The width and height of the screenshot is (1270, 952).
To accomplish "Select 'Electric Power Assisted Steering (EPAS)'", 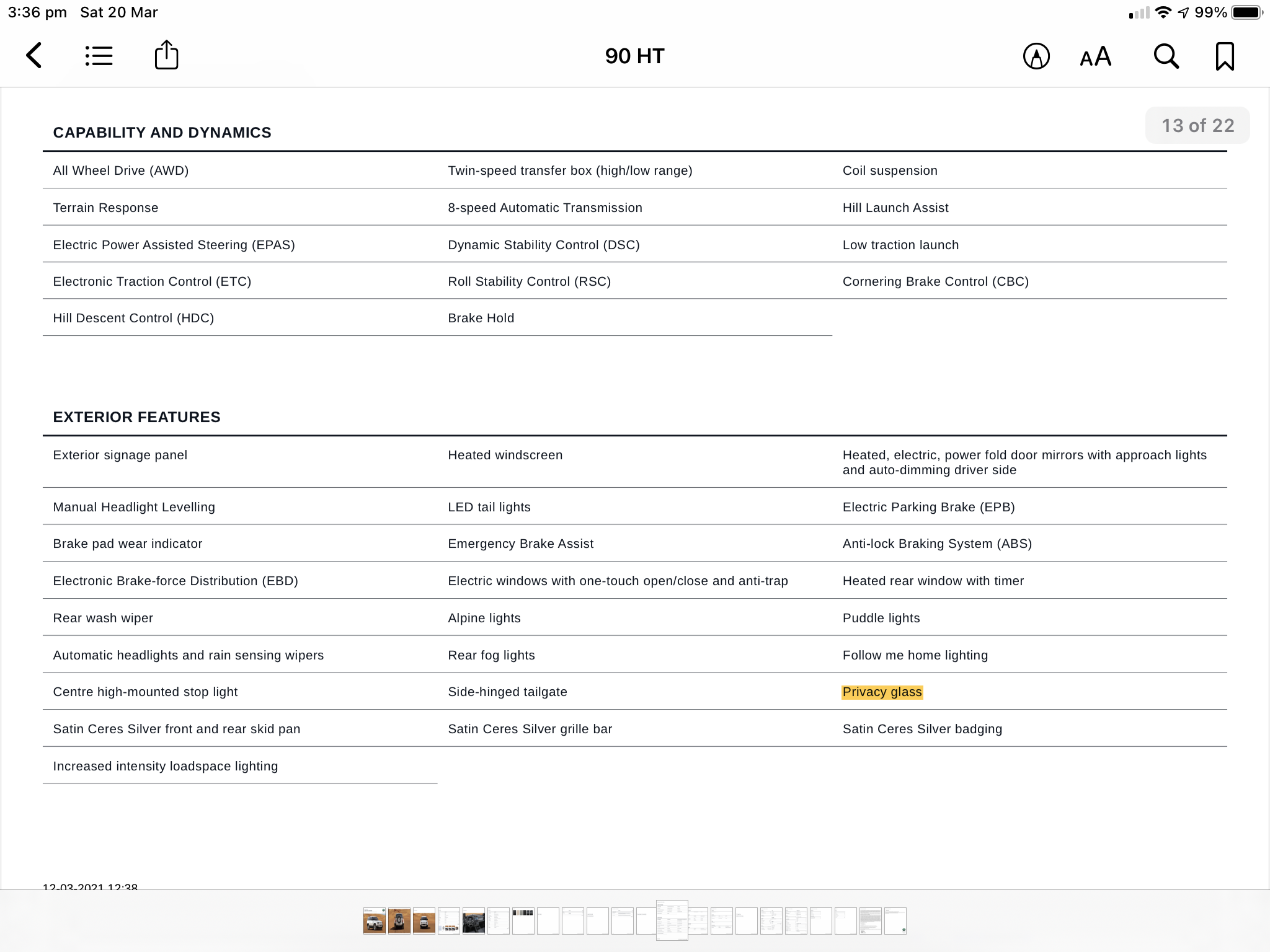I will tap(174, 245).
